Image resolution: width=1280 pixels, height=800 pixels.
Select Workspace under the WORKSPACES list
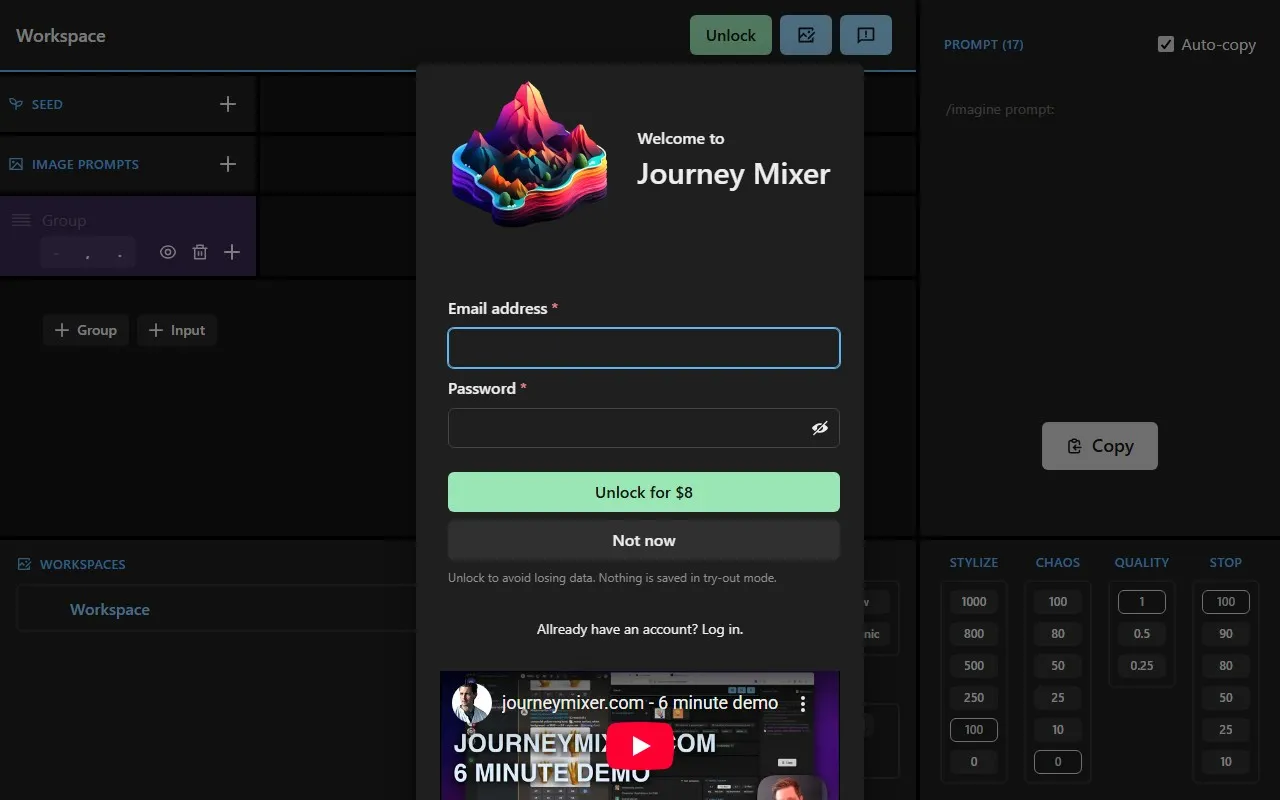coord(110,609)
